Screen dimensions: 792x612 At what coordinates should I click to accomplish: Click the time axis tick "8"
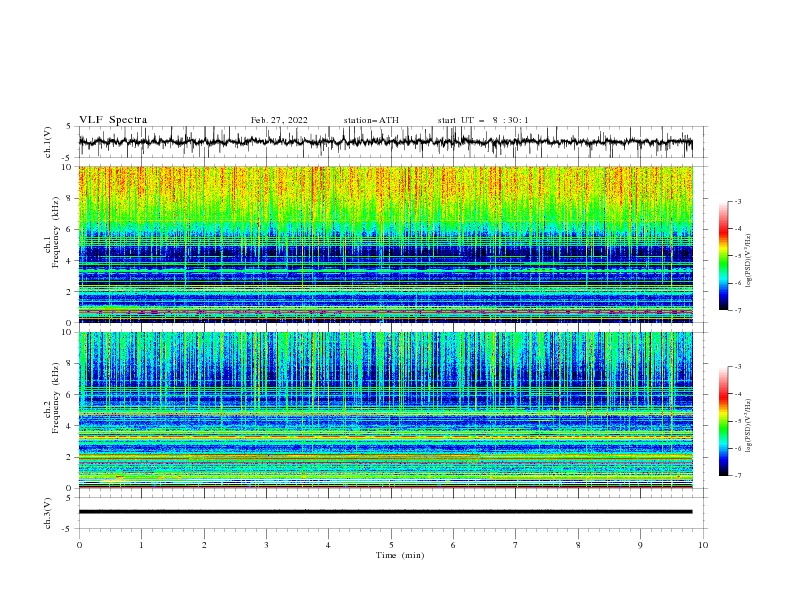tap(578, 545)
